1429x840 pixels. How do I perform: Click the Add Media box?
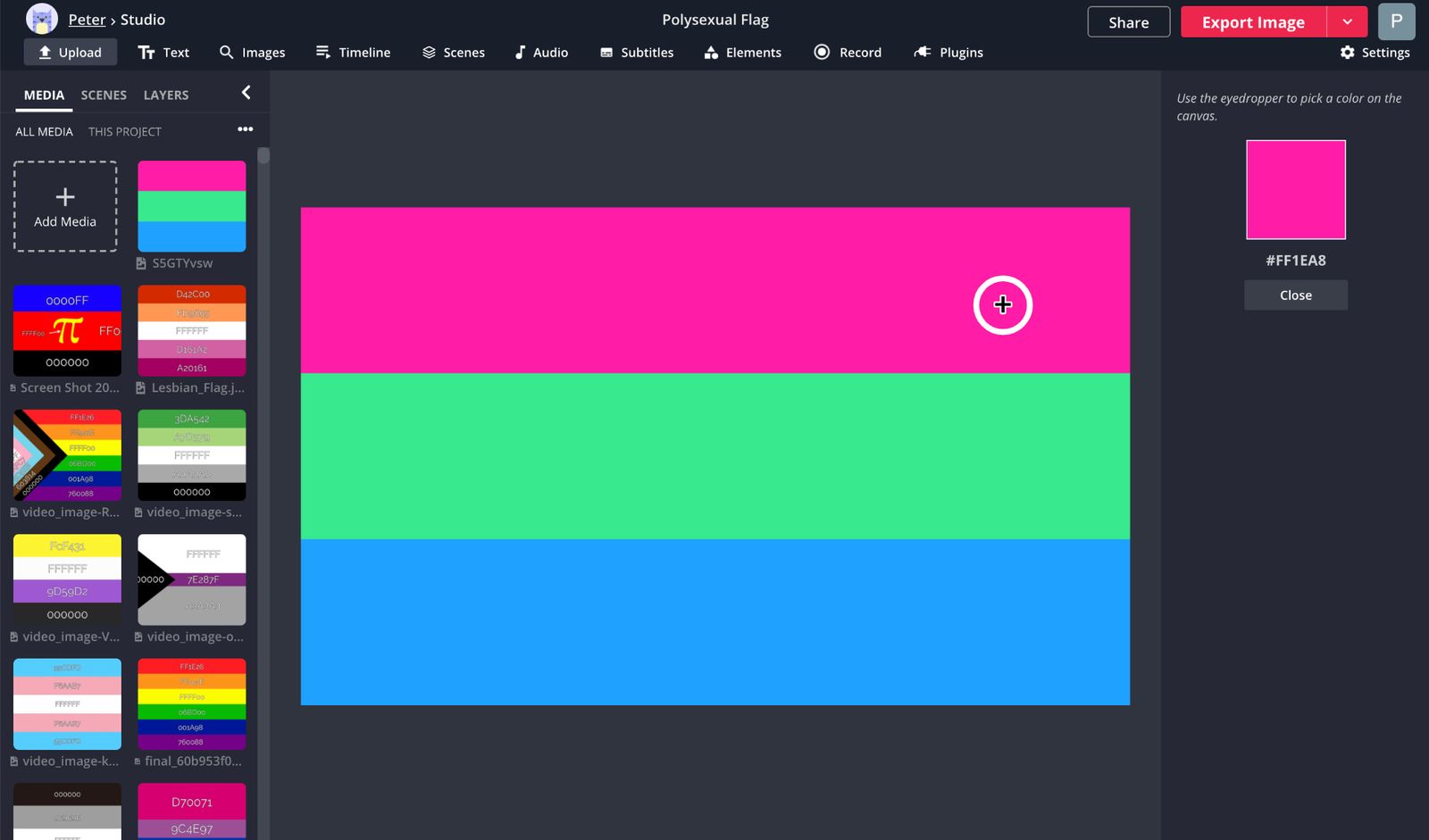[x=65, y=206]
